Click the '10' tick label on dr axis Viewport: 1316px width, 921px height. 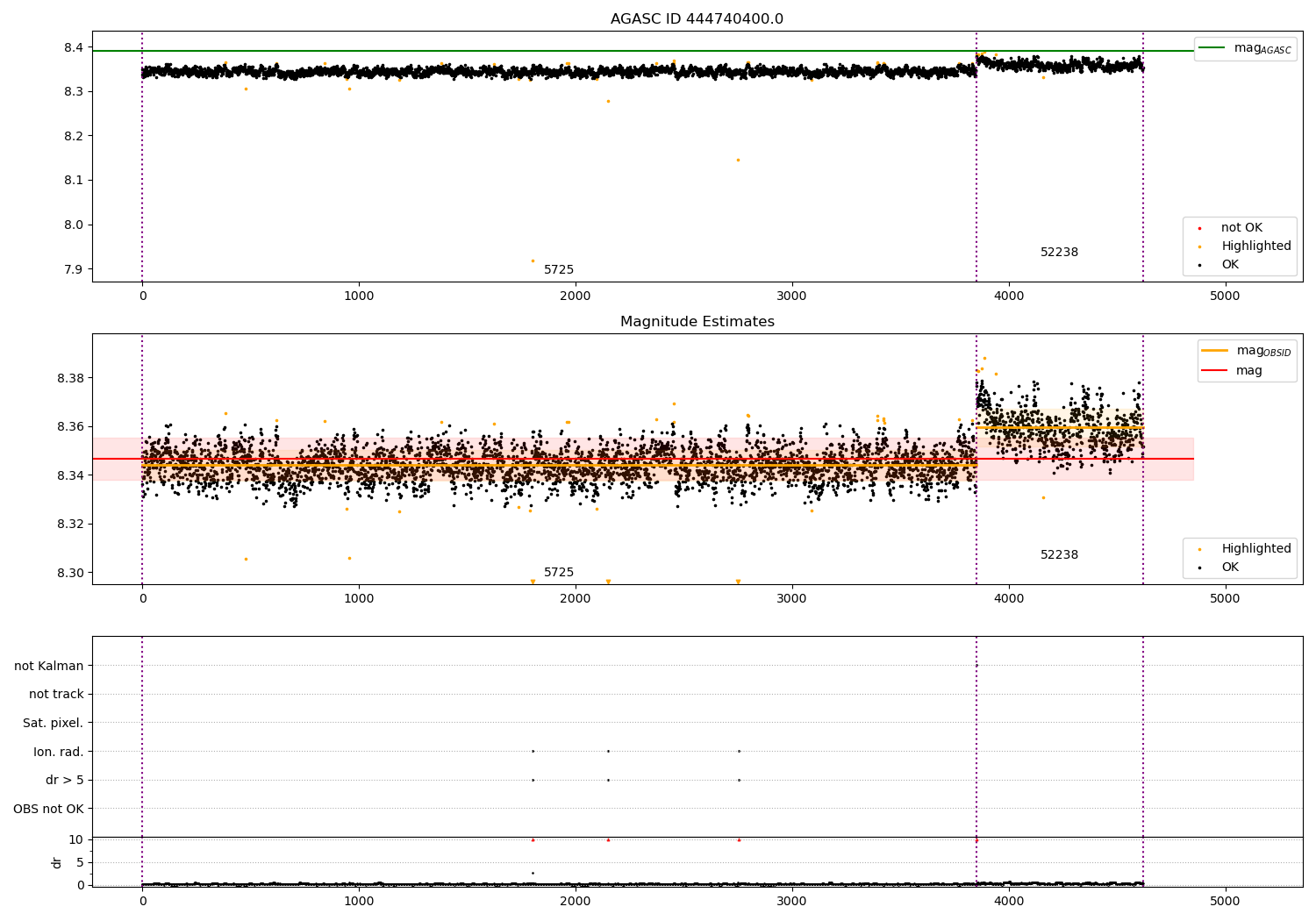tap(76, 840)
